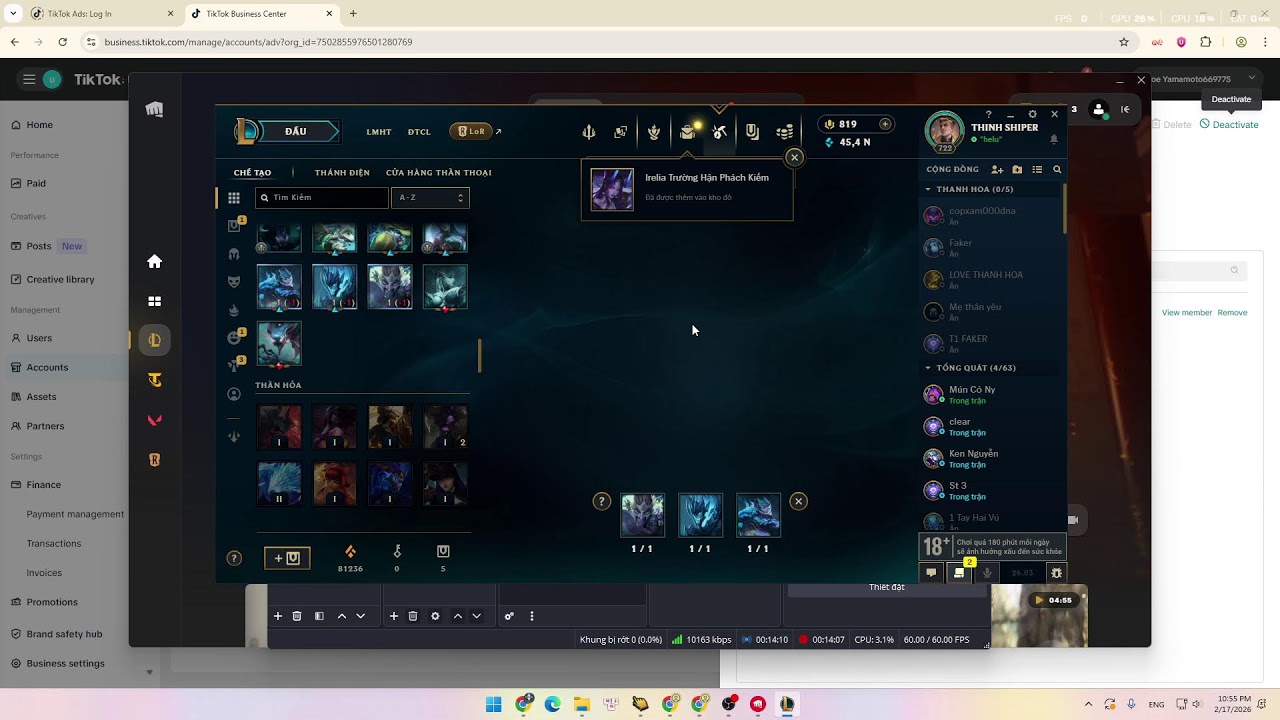This screenshot has width=1280, height=720.
Task: Click the loot list scrollbar handle
Action: 479,355
